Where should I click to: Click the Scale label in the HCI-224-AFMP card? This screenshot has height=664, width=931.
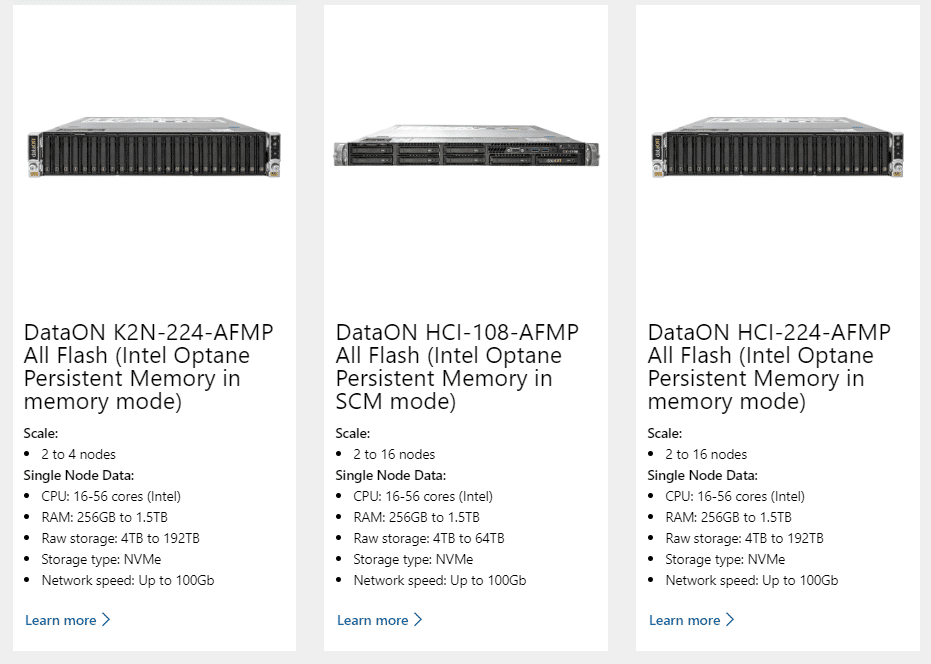pos(664,433)
